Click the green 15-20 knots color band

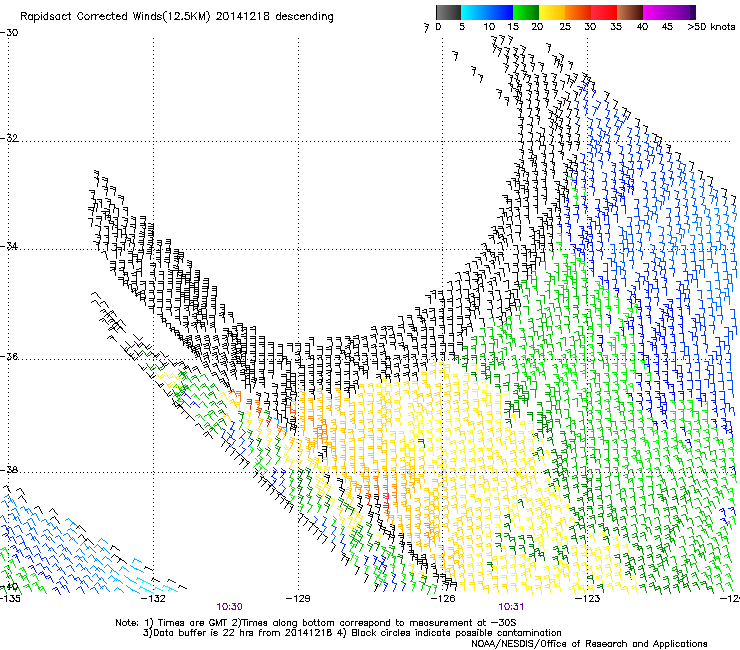click(x=526, y=12)
